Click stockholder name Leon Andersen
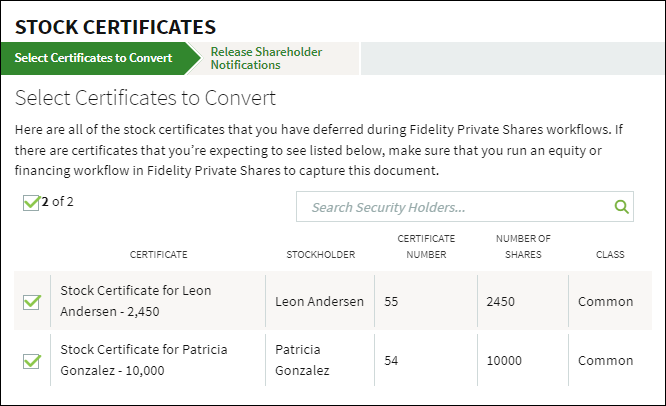666x406 pixels. (319, 302)
